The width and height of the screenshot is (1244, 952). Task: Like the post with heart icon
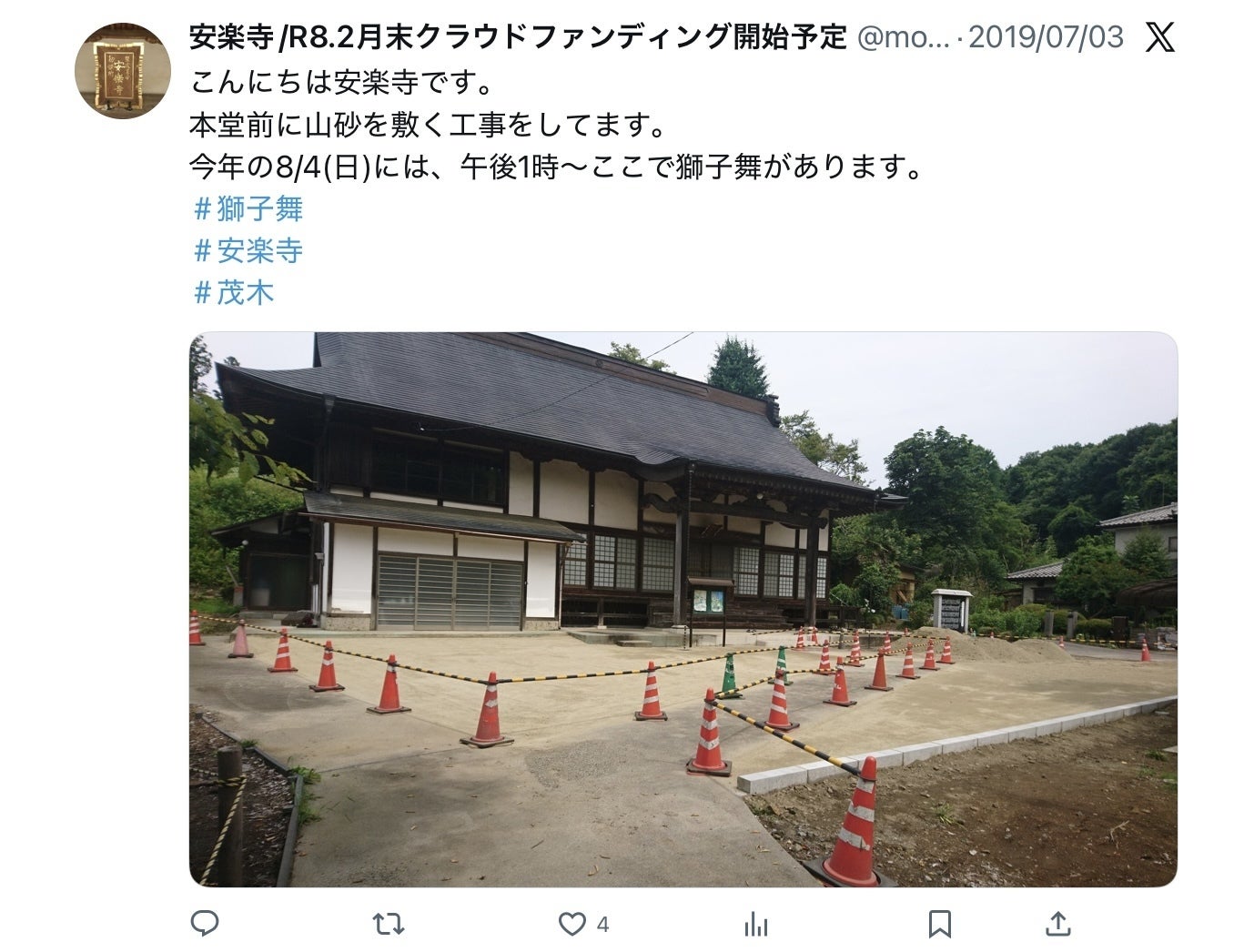[571, 925]
